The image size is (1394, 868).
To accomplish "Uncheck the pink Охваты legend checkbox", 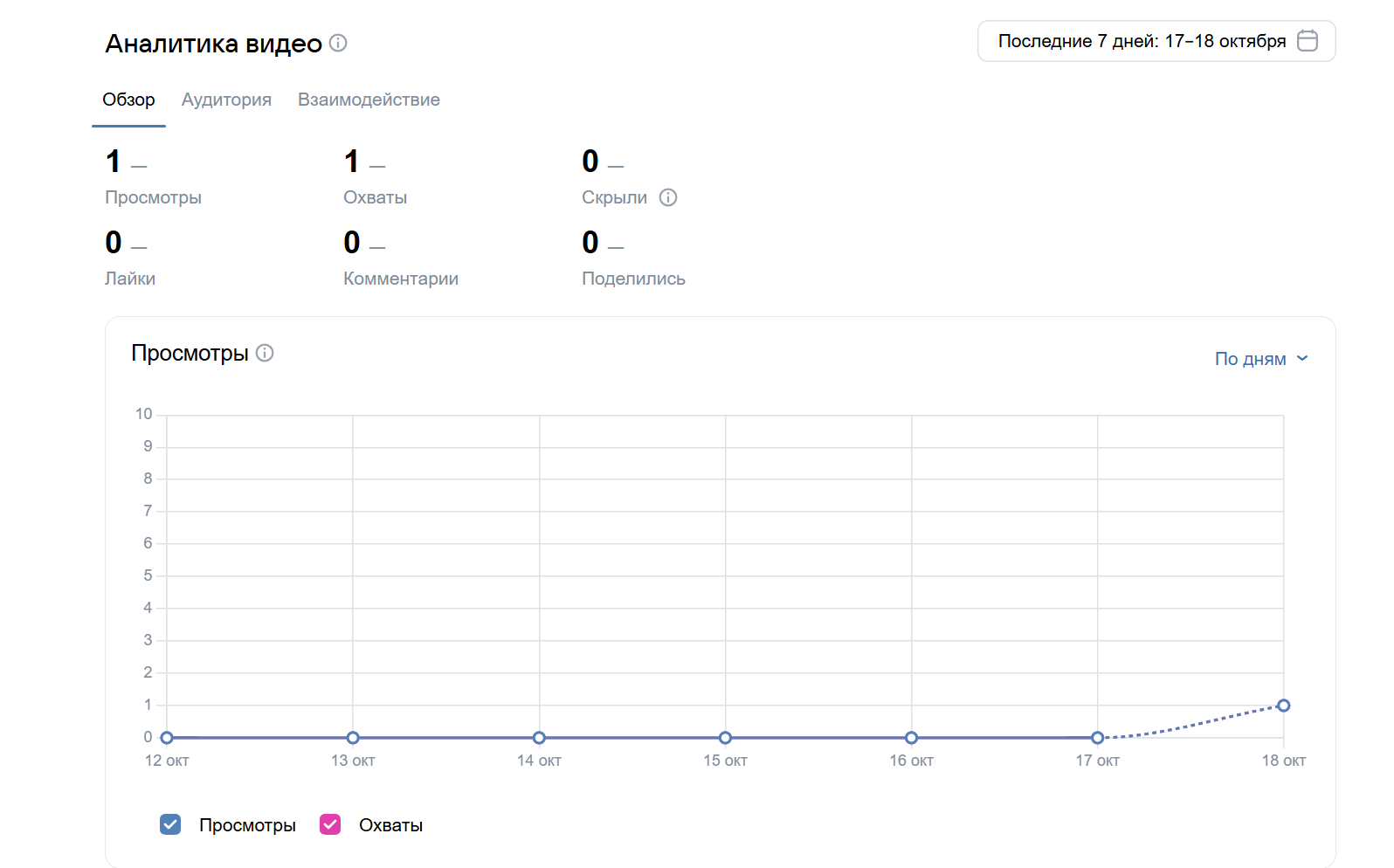I will (330, 824).
